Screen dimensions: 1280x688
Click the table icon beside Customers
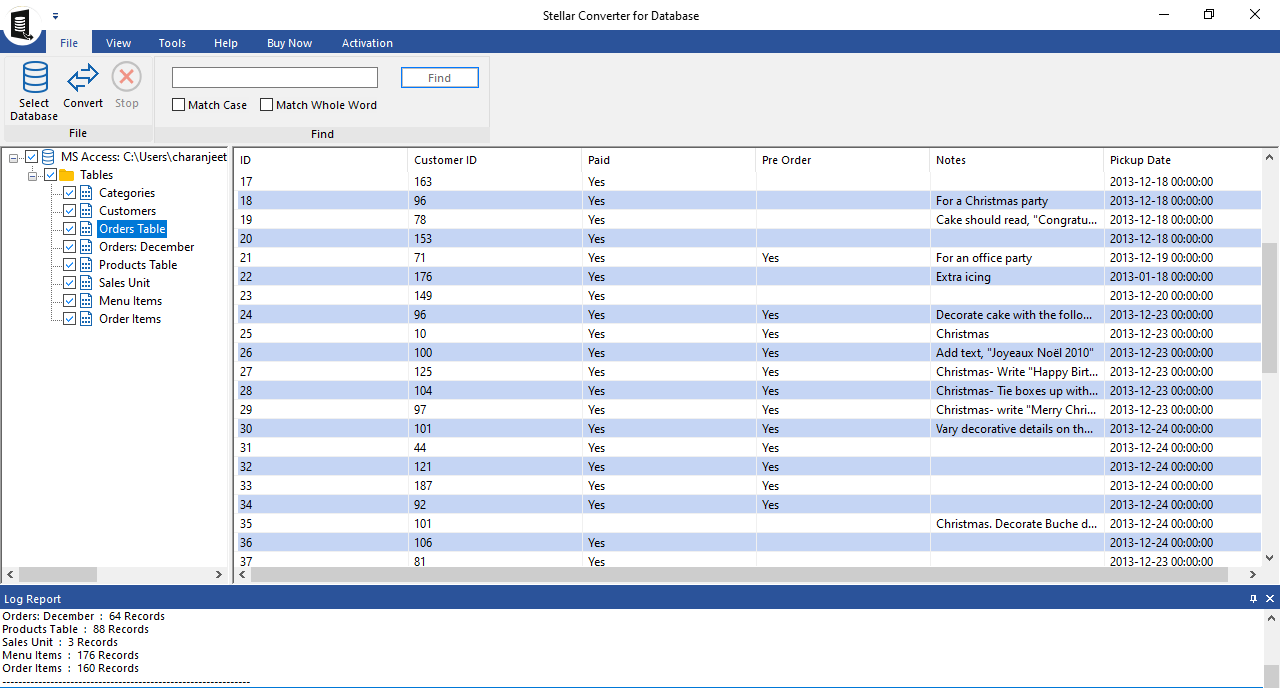point(86,211)
